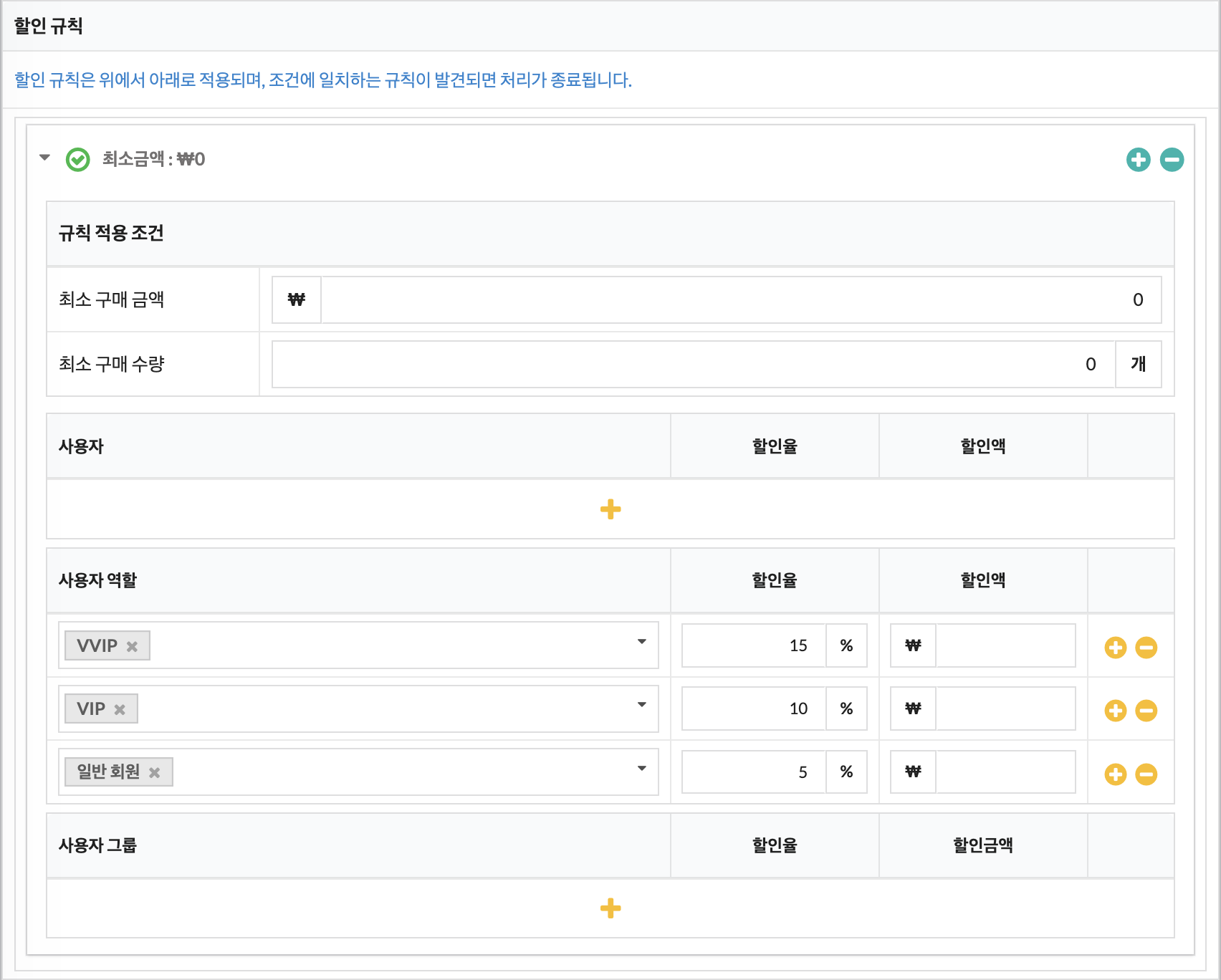Add a row after 일반 회원 role
The height and width of the screenshot is (980, 1221).
[x=1115, y=774]
